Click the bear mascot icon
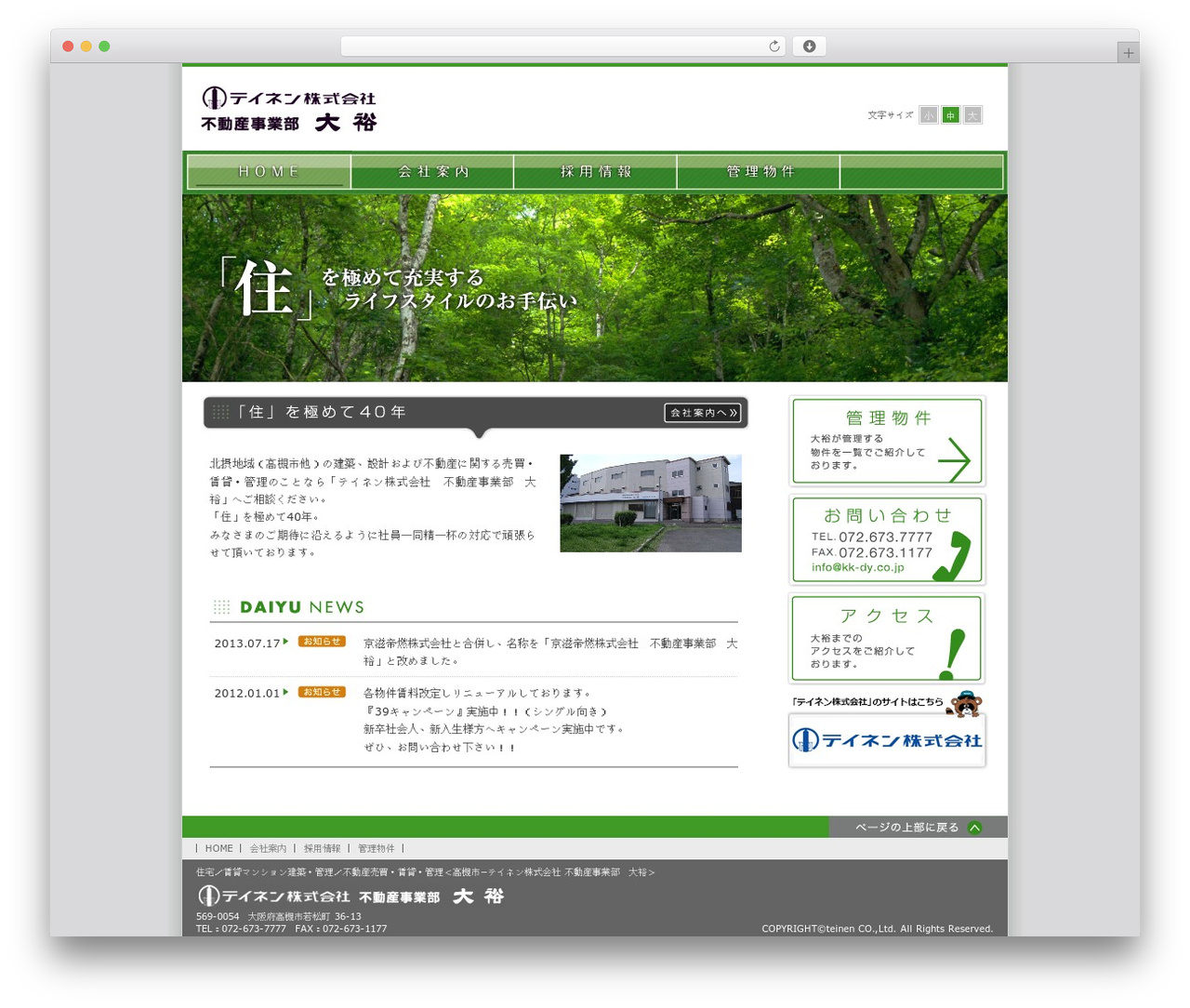The image size is (1190, 1008). [x=965, y=704]
